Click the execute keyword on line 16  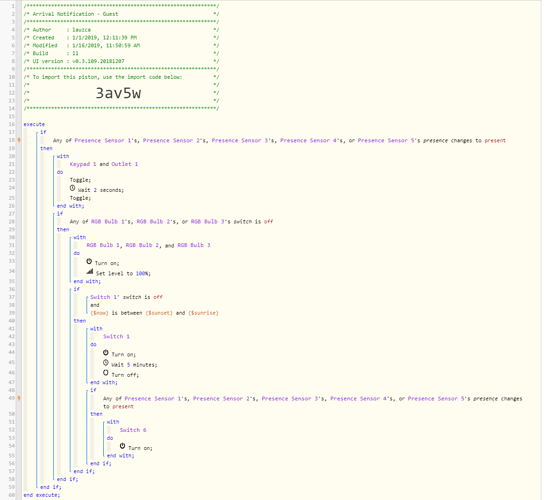[34, 124]
